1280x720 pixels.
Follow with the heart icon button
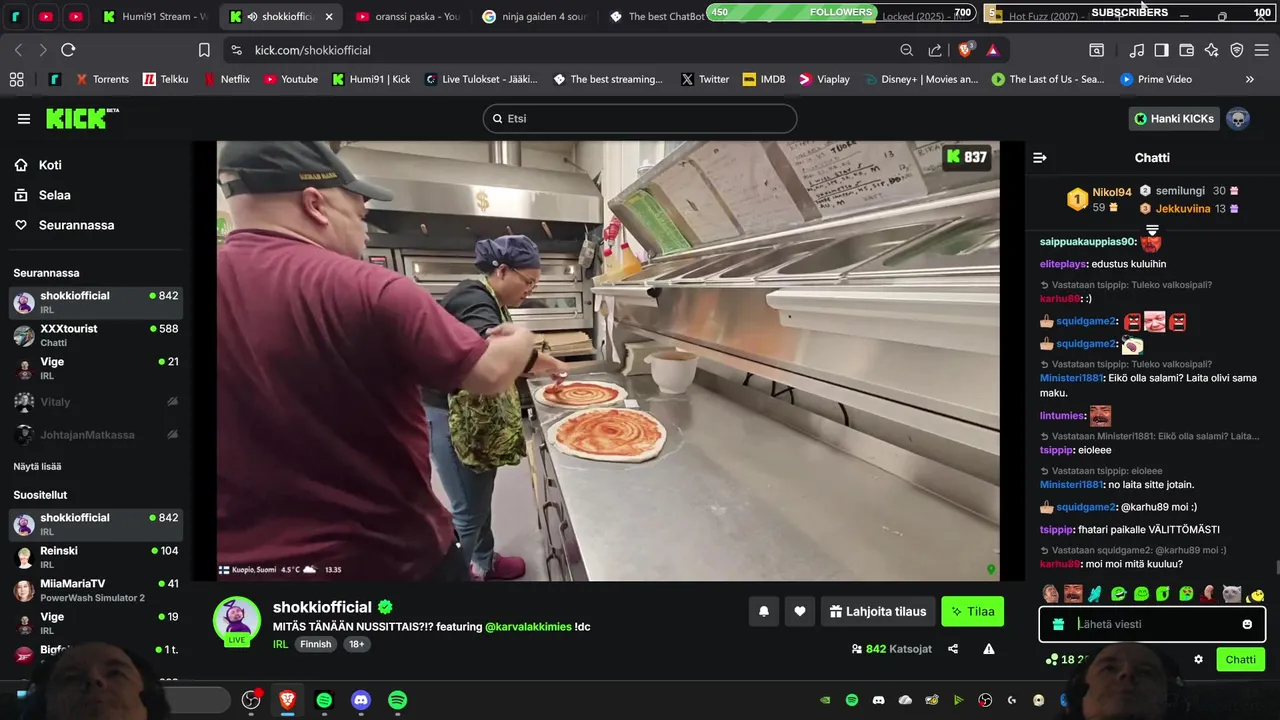click(x=800, y=612)
